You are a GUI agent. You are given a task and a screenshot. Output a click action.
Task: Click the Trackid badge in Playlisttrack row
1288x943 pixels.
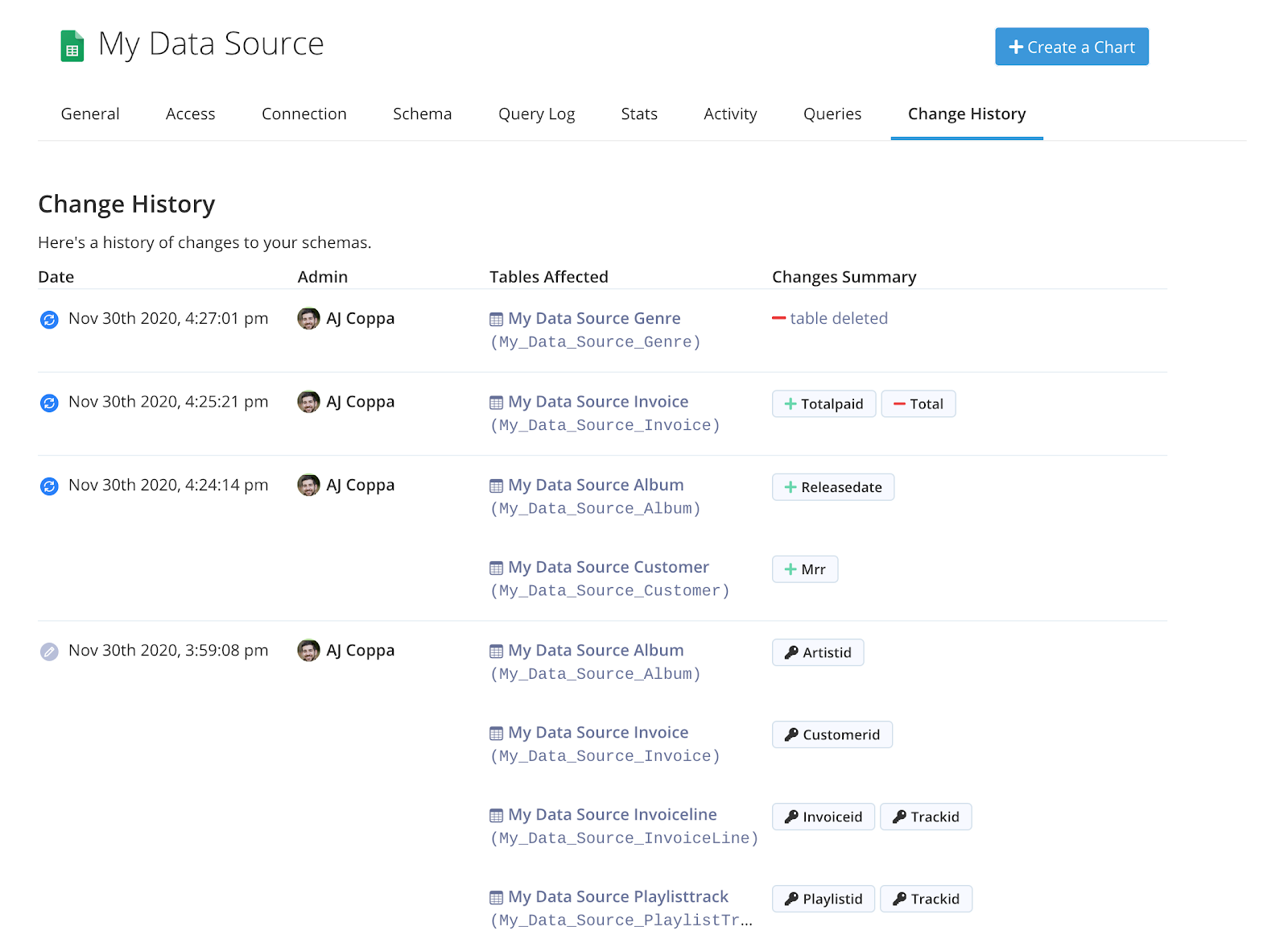926,899
